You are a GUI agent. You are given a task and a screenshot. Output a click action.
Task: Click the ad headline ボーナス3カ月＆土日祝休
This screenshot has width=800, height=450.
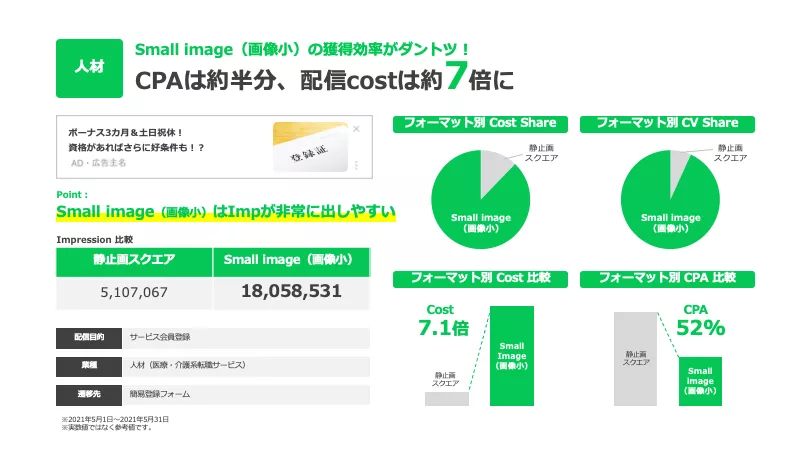coord(126,132)
